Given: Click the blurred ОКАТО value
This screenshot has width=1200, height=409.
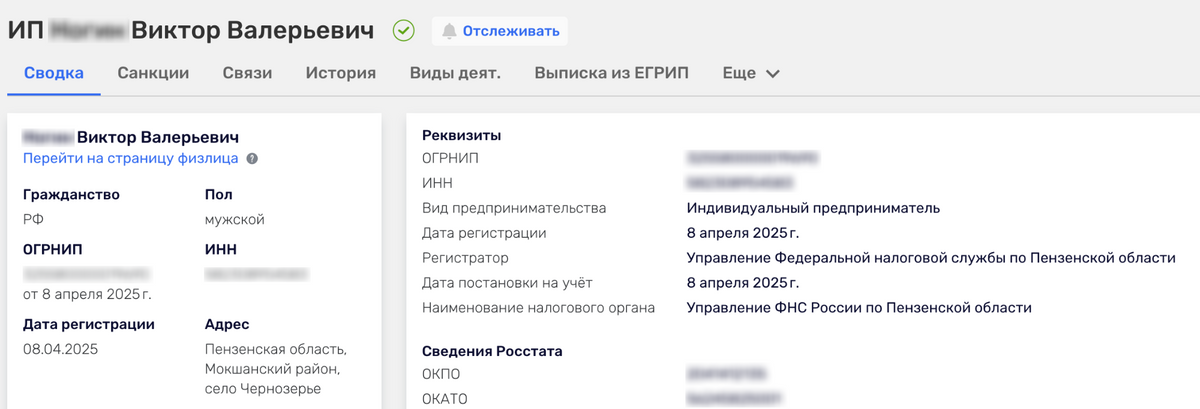Looking at the screenshot, I should pos(735,399).
